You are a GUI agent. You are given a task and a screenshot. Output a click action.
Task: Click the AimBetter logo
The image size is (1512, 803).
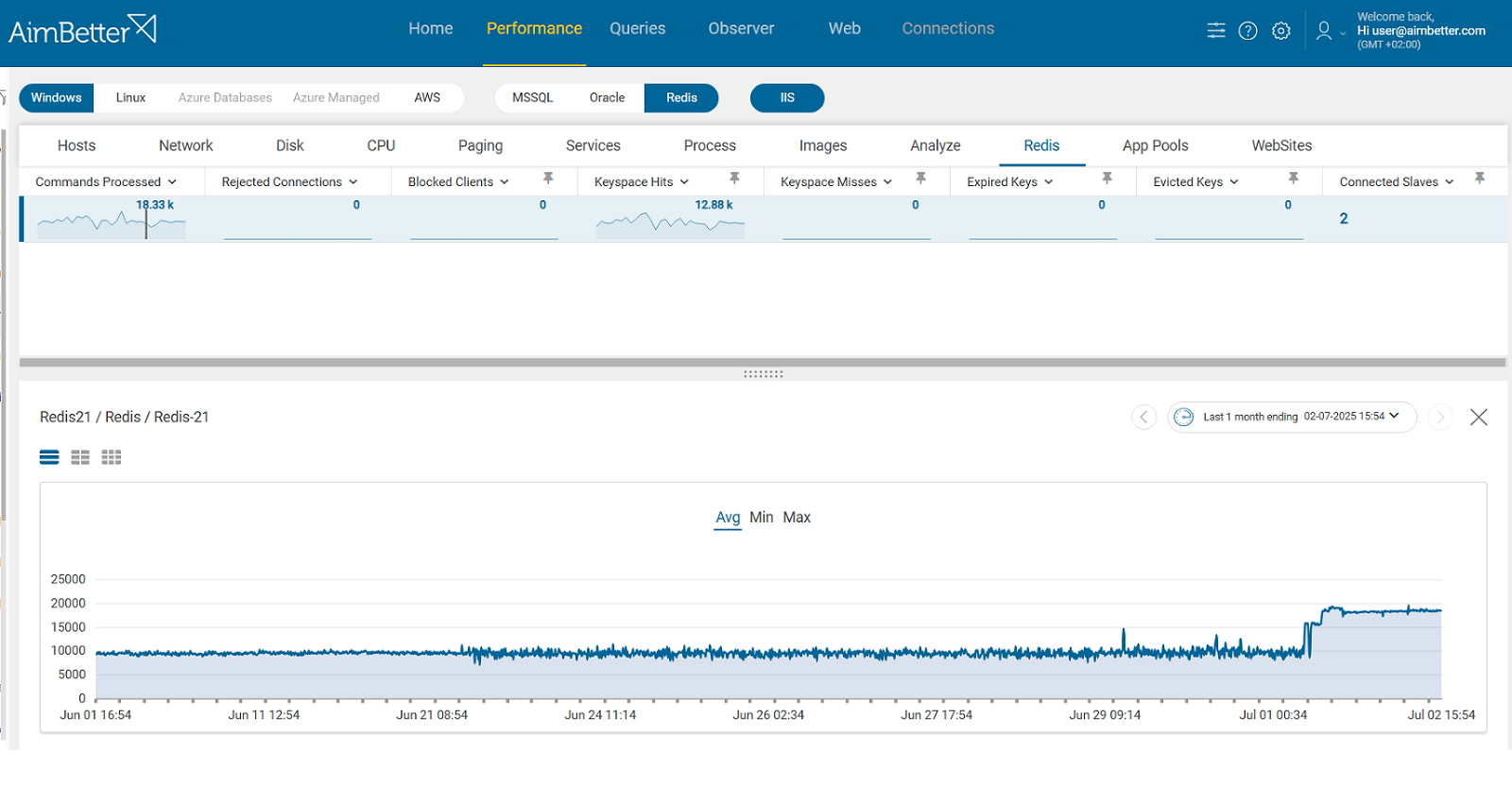pos(82,30)
